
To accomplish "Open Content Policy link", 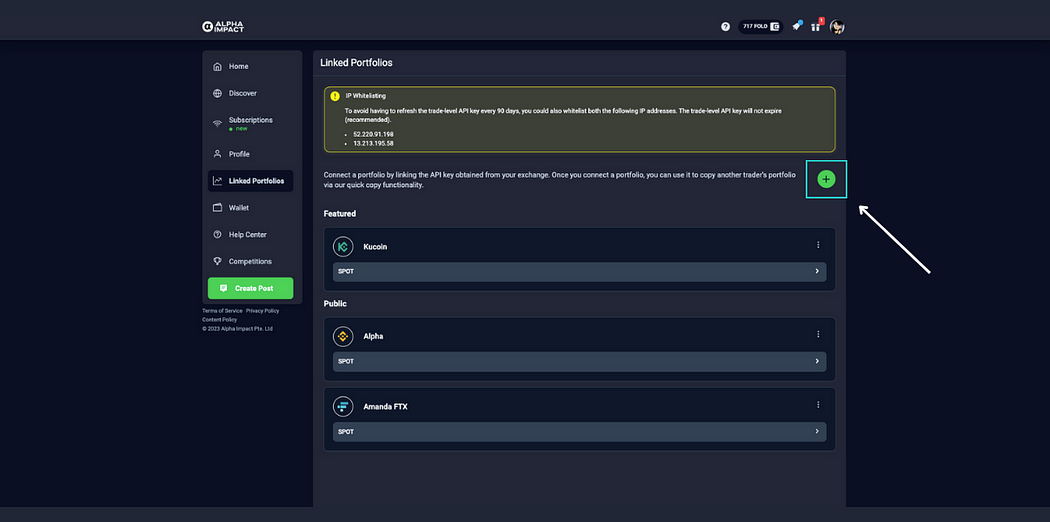I will pyautogui.click(x=220, y=320).
